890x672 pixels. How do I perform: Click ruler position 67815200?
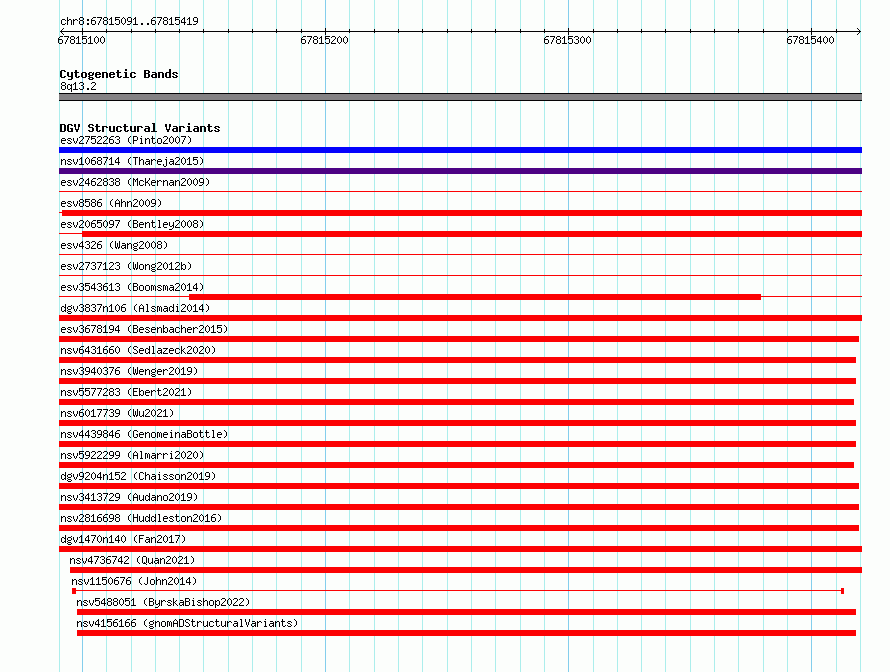click(325, 40)
